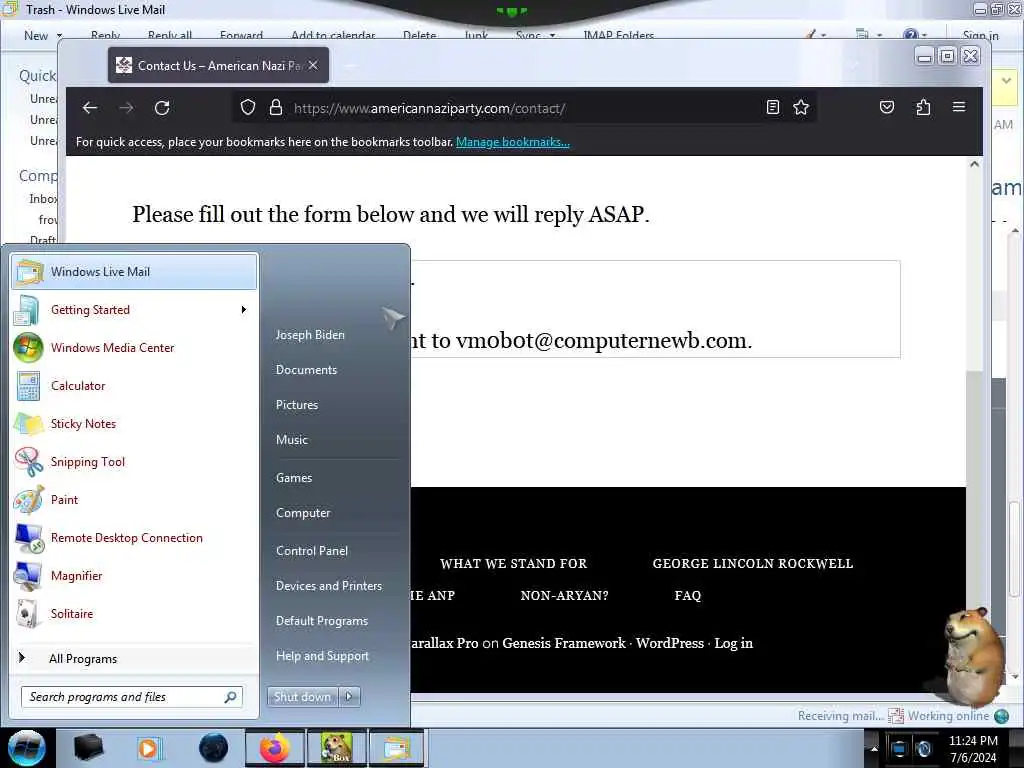
Task: Bookmark this page with the star icon
Action: (801, 107)
